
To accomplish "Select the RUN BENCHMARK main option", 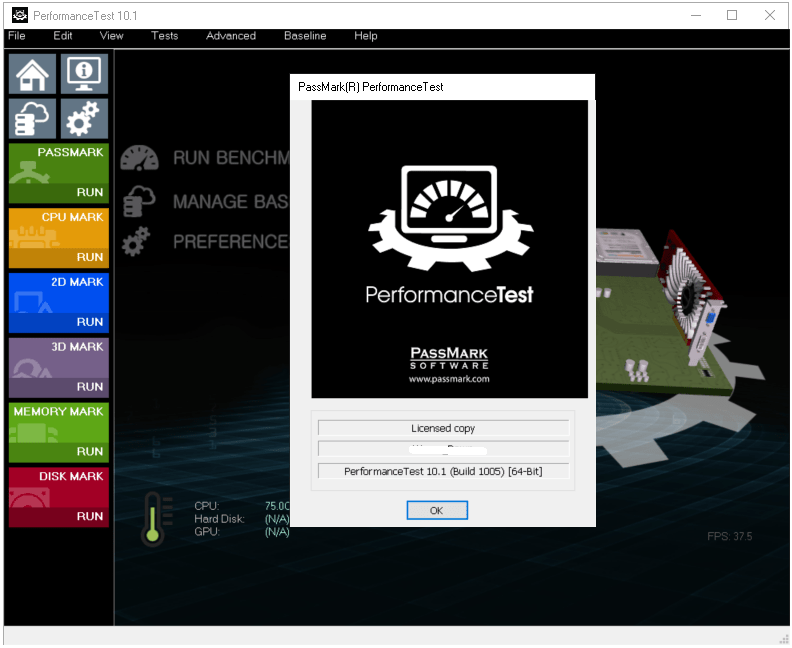I will (x=231, y=158).
